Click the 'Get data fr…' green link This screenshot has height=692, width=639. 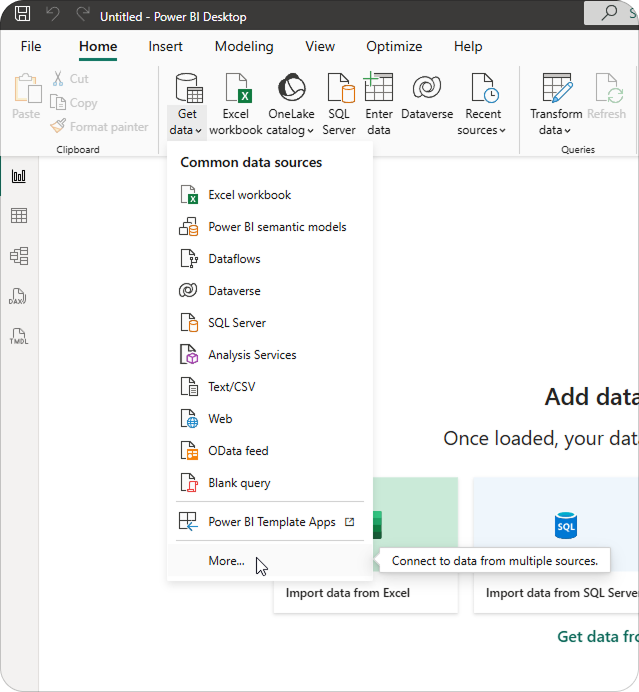point(598,636)
